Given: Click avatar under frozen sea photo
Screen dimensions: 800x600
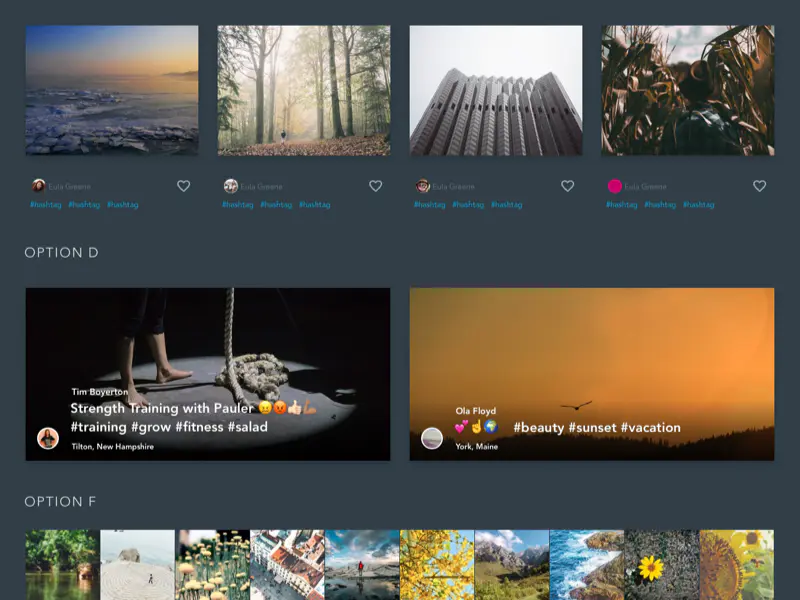Looking at the screenshot, I should tap(39, 186).
